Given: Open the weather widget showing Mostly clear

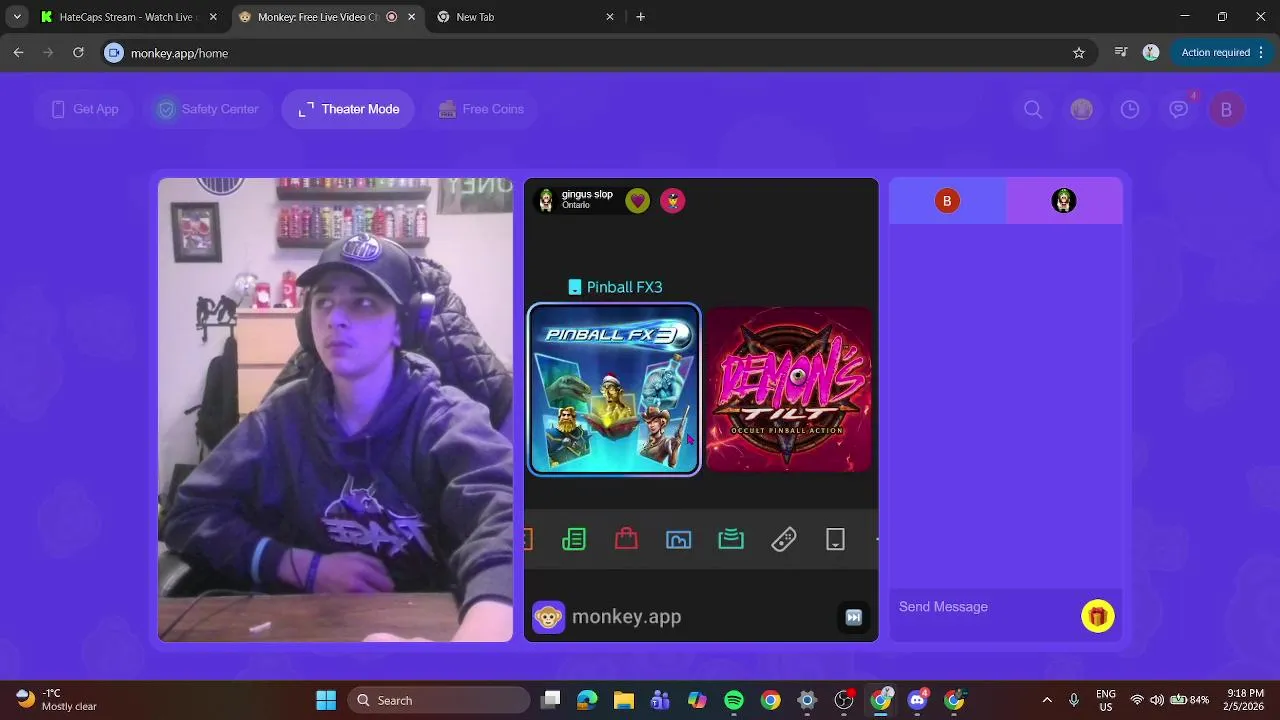Looking at the screenshot, I should pyautogui.click(x=57, y=699).
